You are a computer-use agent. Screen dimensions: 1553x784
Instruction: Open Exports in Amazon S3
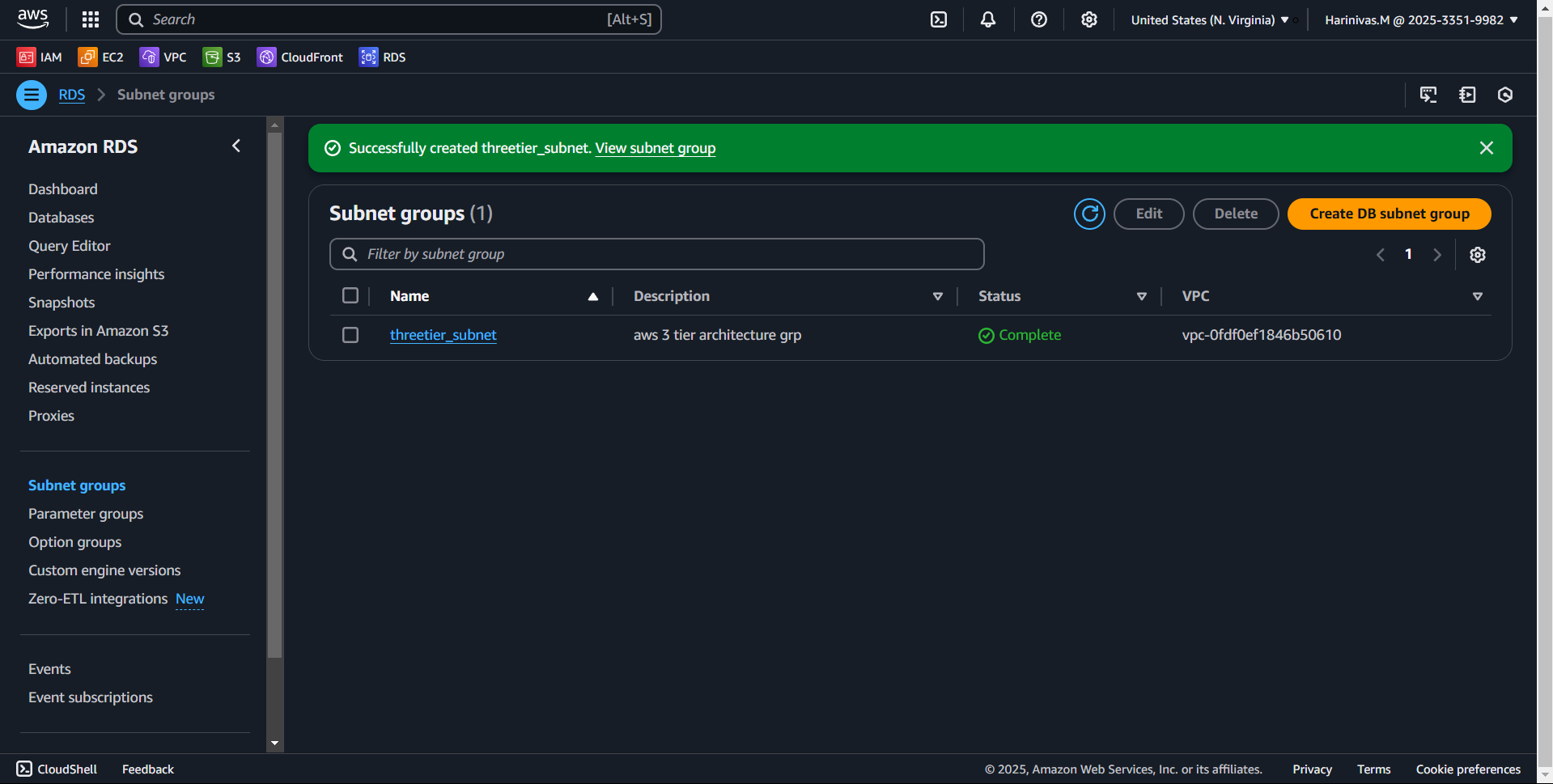[99, 331]
